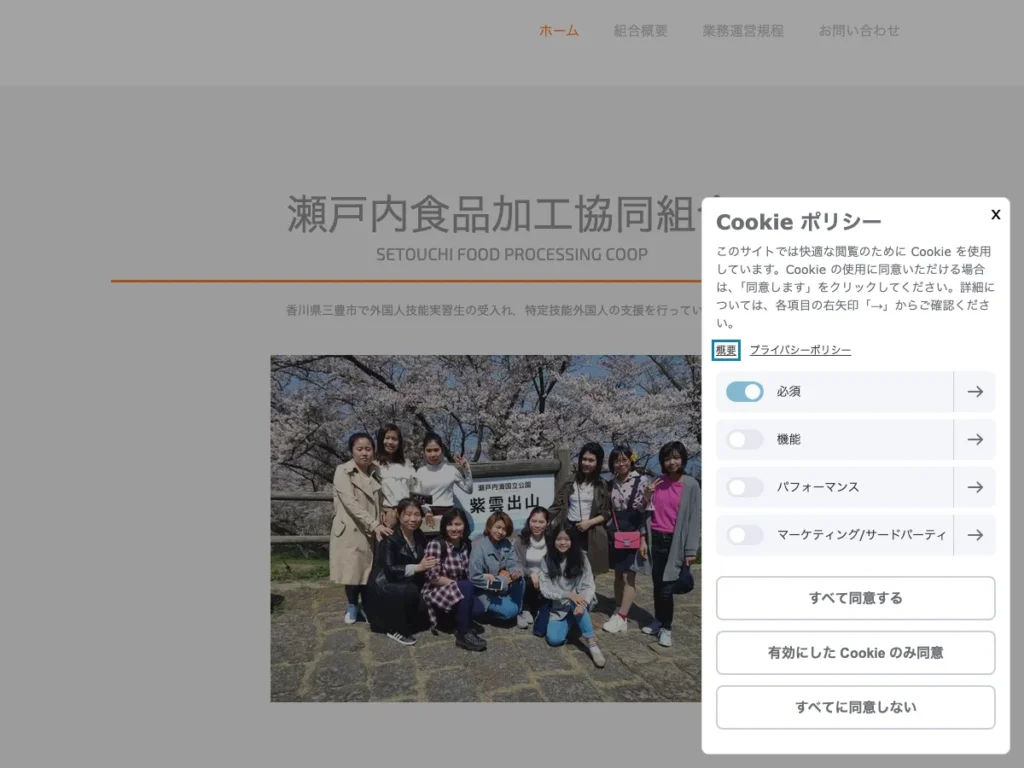Open the プライバシーポリシー link

click(800, 350)
